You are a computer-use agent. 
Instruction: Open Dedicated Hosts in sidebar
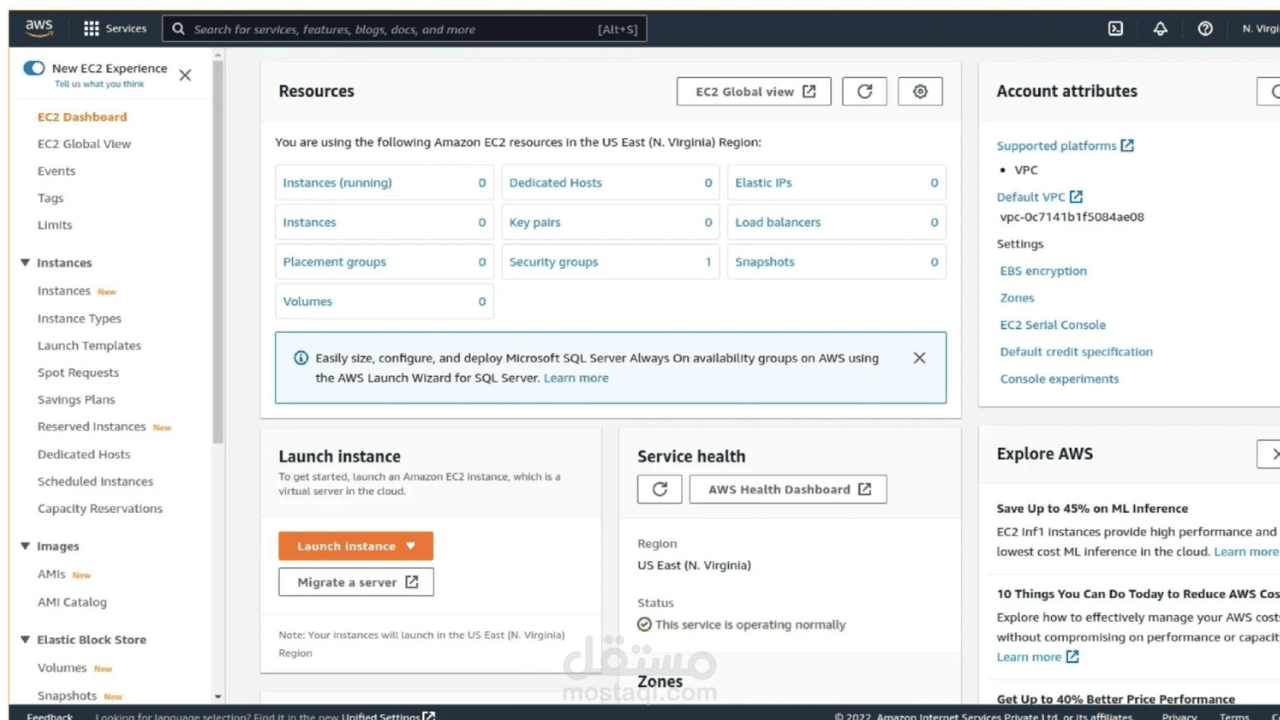point(84,454)
